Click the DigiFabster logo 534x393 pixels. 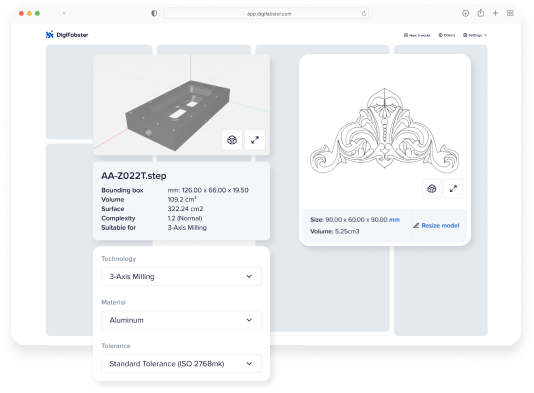(x=67, y=35)
